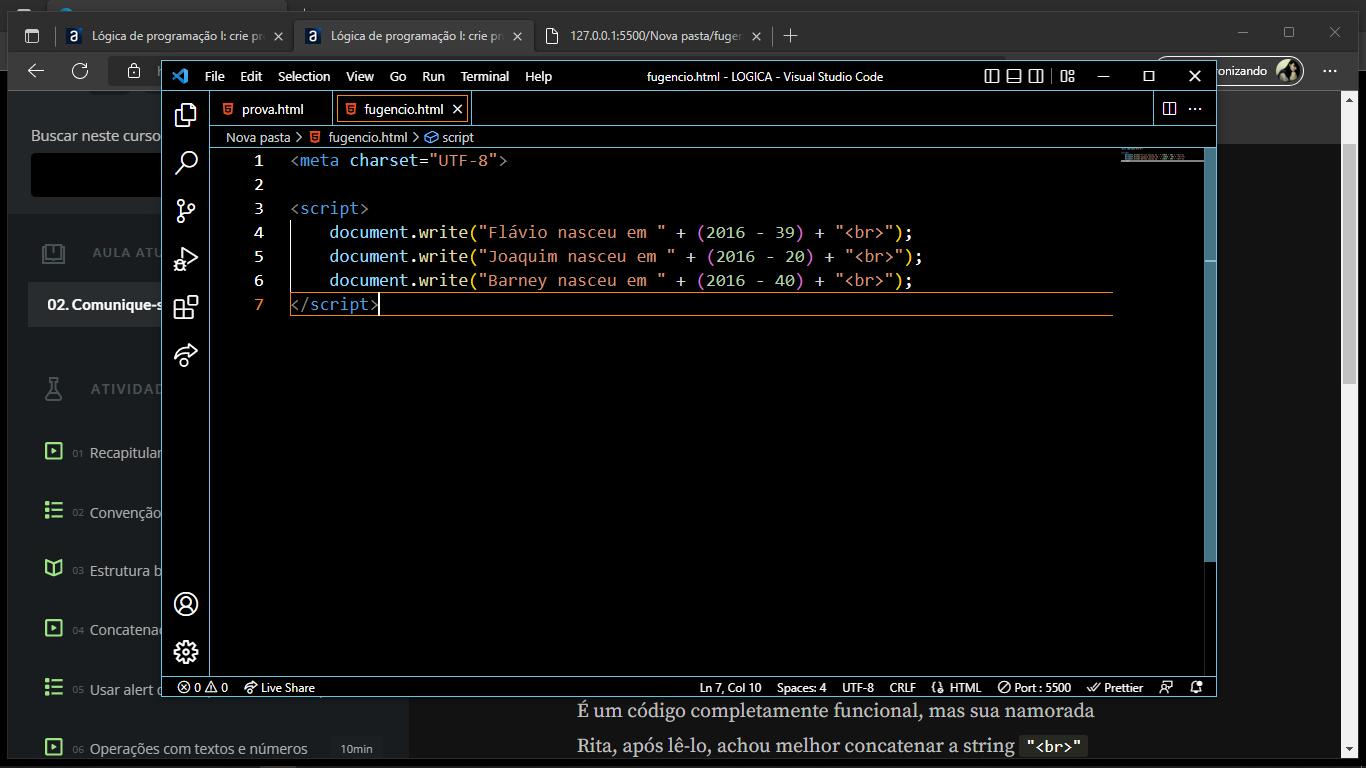
Task: Open the browser Settings and more menu
Action: [x=1329, y=71]
